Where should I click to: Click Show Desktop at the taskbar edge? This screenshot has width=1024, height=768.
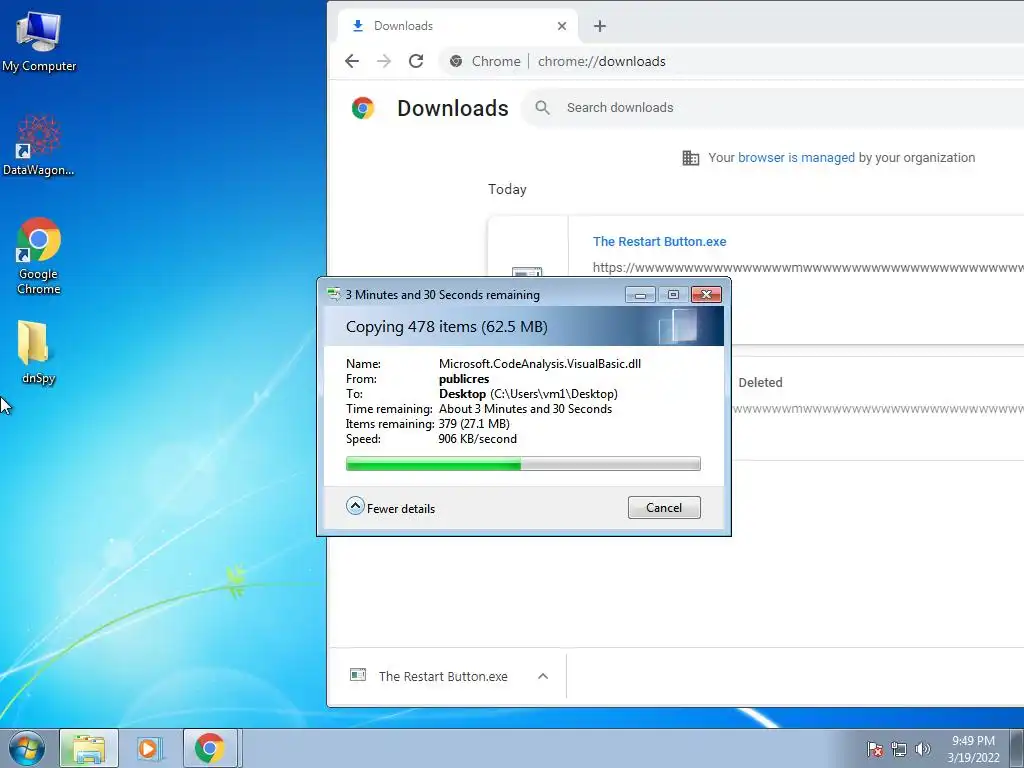1017,748
